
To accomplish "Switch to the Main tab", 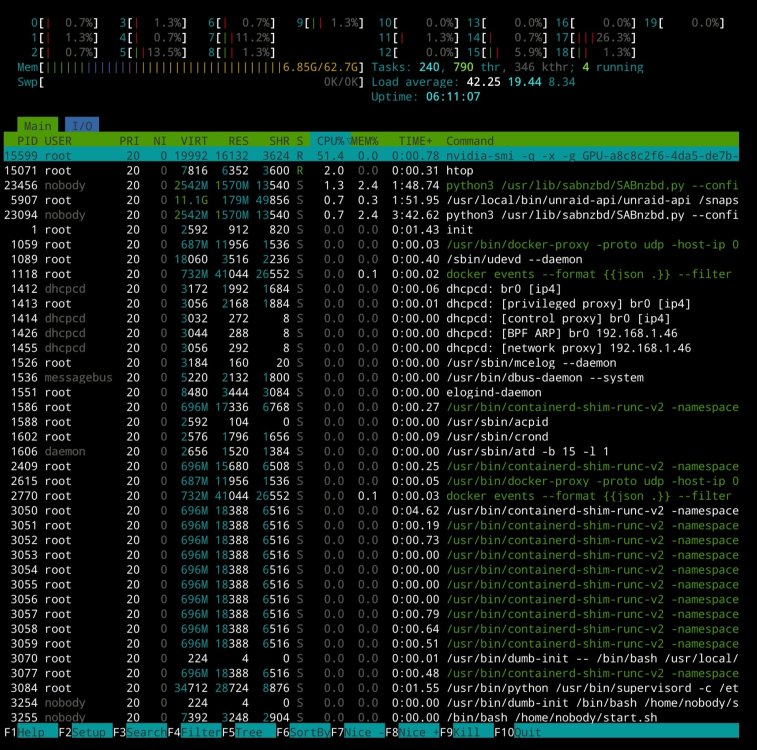I will 38,125.
